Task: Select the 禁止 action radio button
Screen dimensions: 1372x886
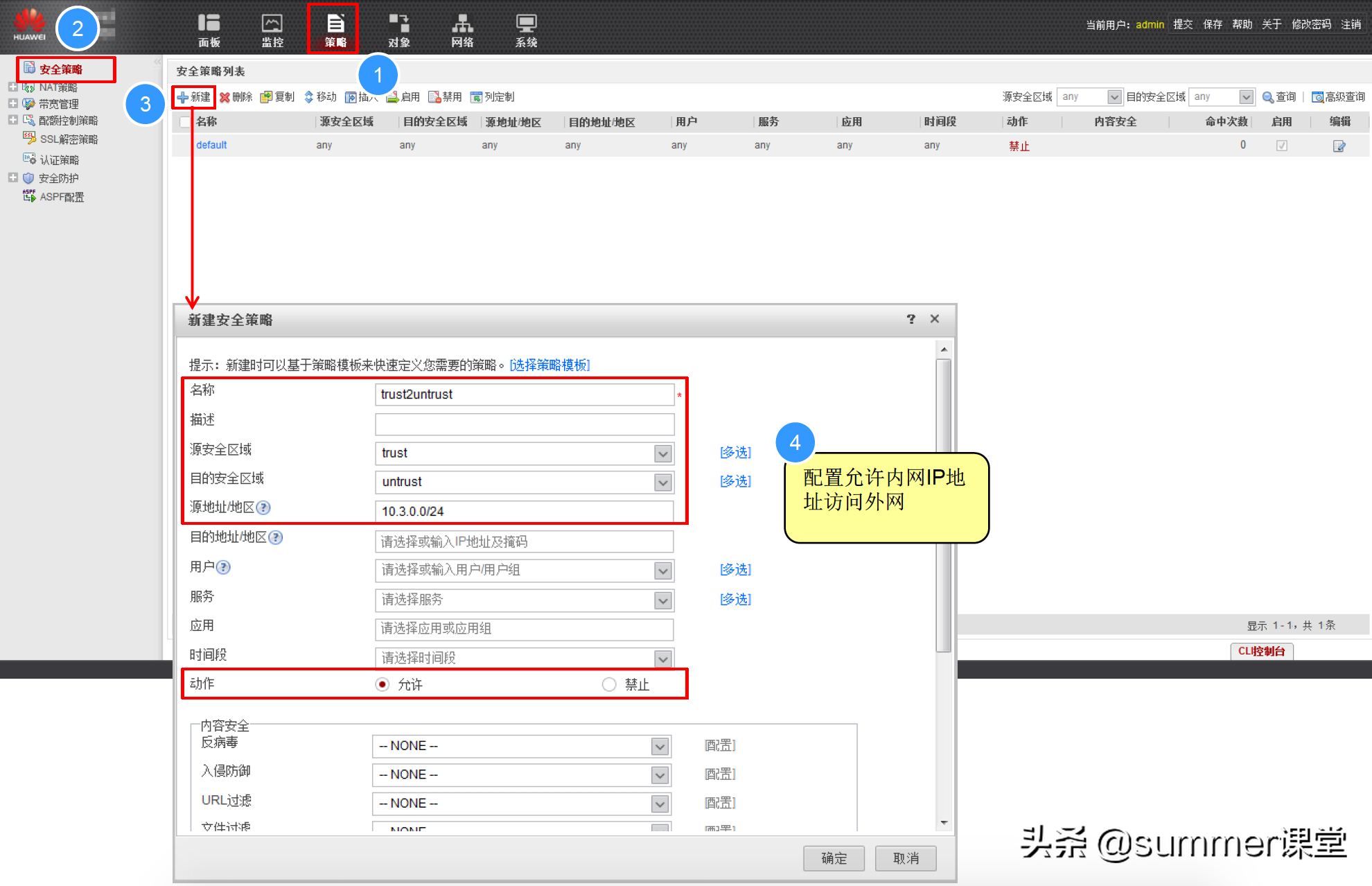Action: (x=609, y=684)
